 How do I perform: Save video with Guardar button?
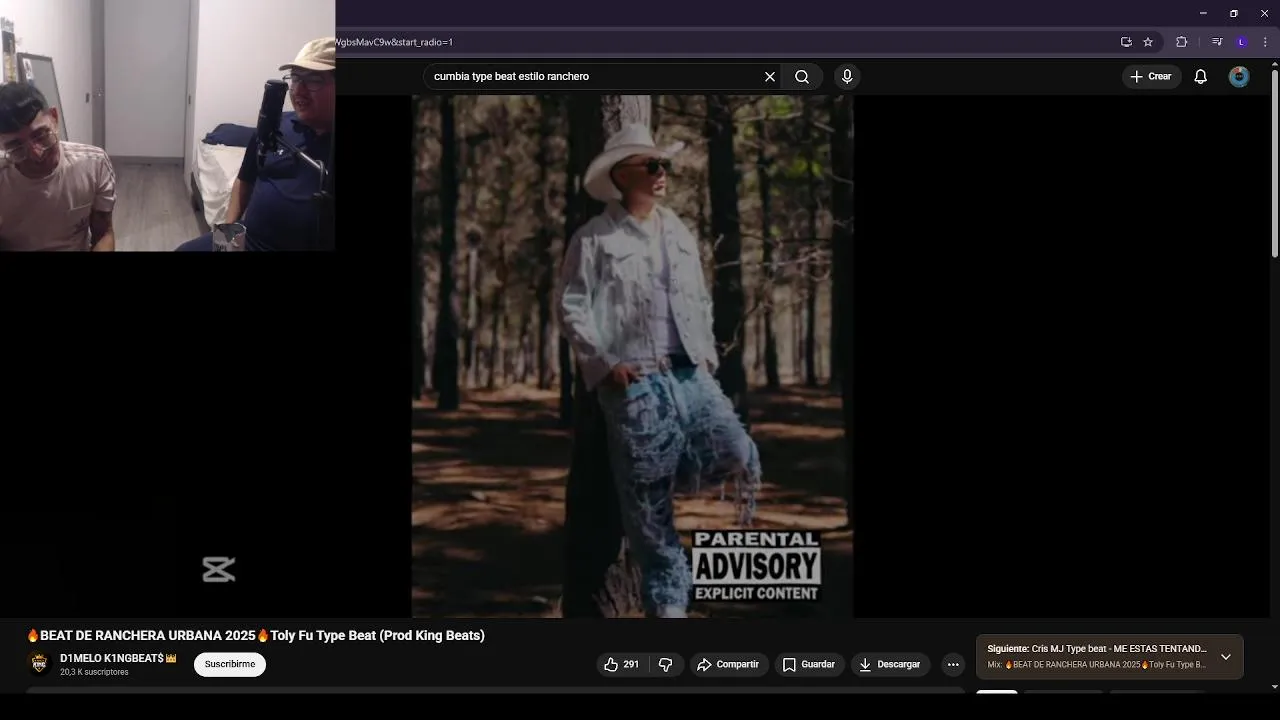click(x=809, y=664)
